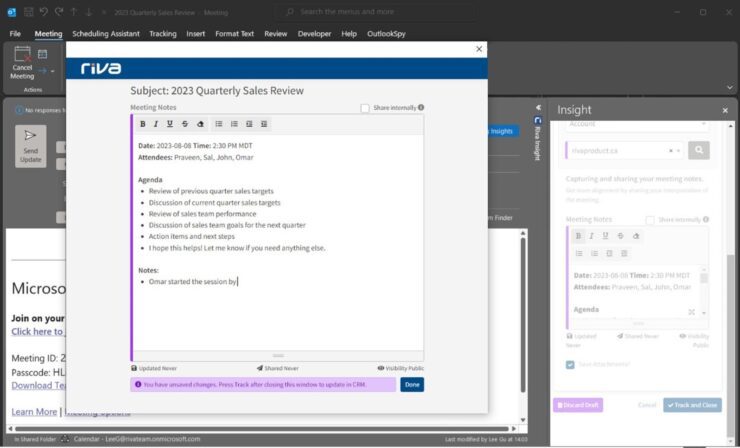Open the Cancel Meeting dropdown arrow
This screenshot has height=448, width=740.
51,71
